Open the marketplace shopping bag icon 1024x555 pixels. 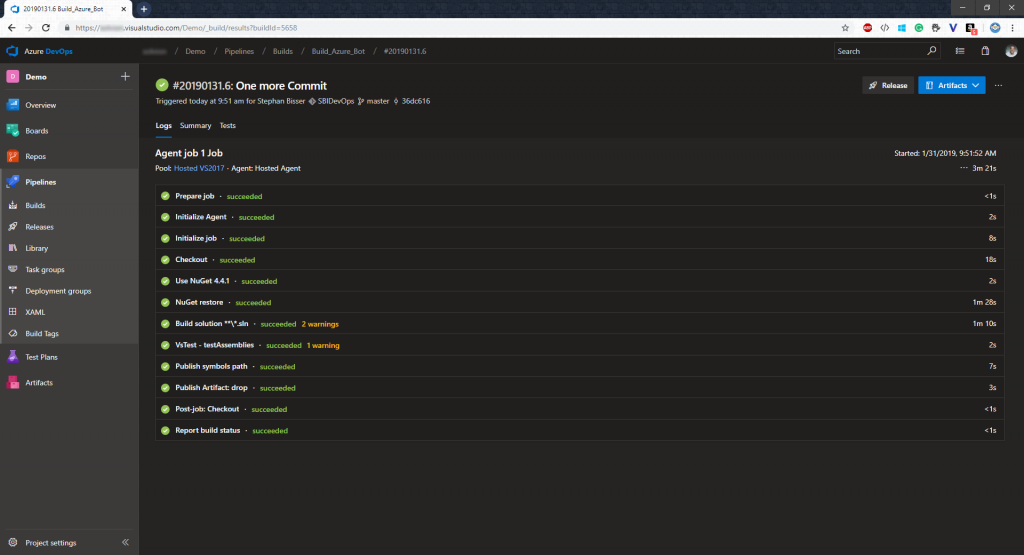[x=985, y=51]
